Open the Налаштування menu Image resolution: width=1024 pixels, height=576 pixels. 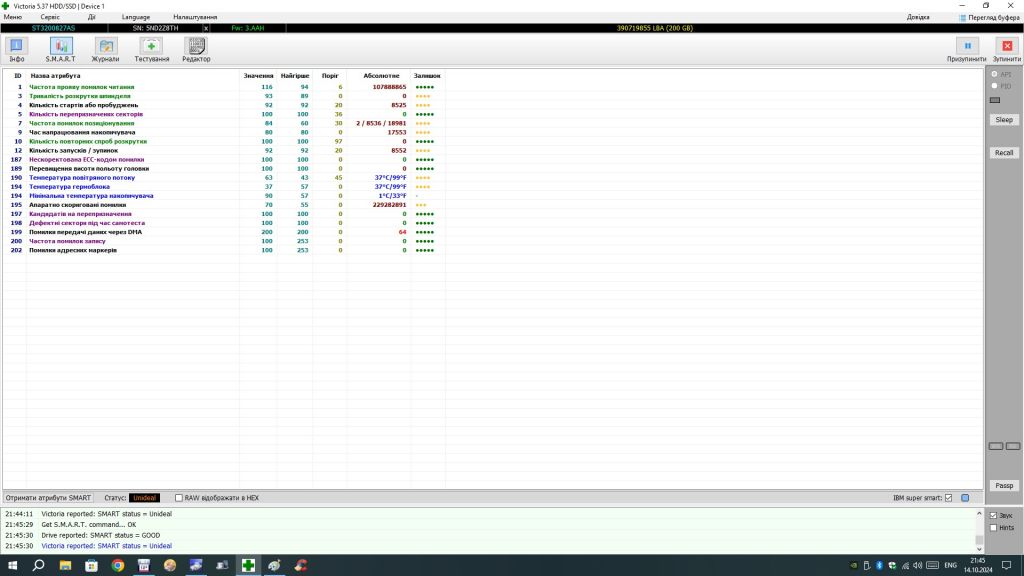(x=195, y=17)
